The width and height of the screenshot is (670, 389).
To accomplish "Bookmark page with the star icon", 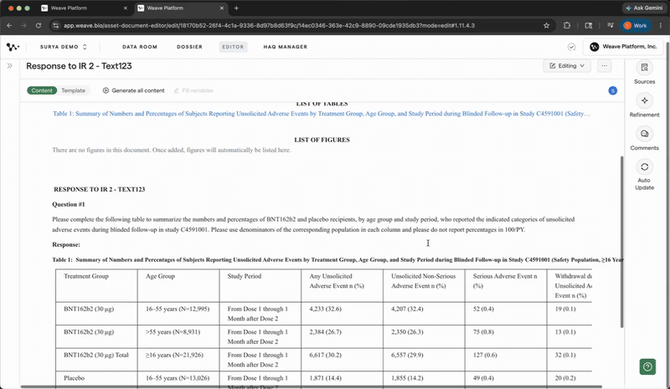I will coord(546,26).
